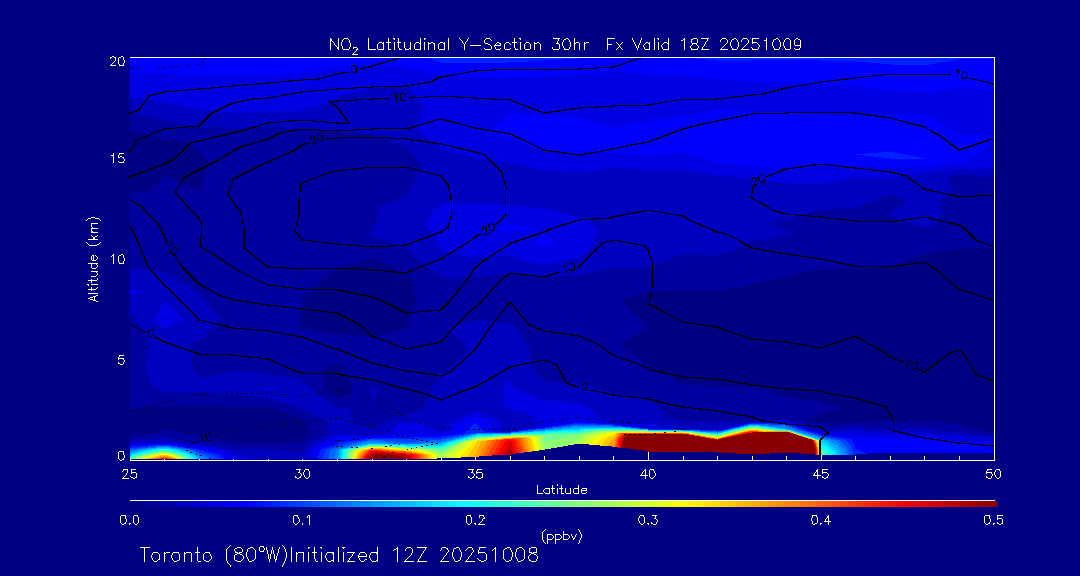Click the Latitude x-axis label

point(561,489)
